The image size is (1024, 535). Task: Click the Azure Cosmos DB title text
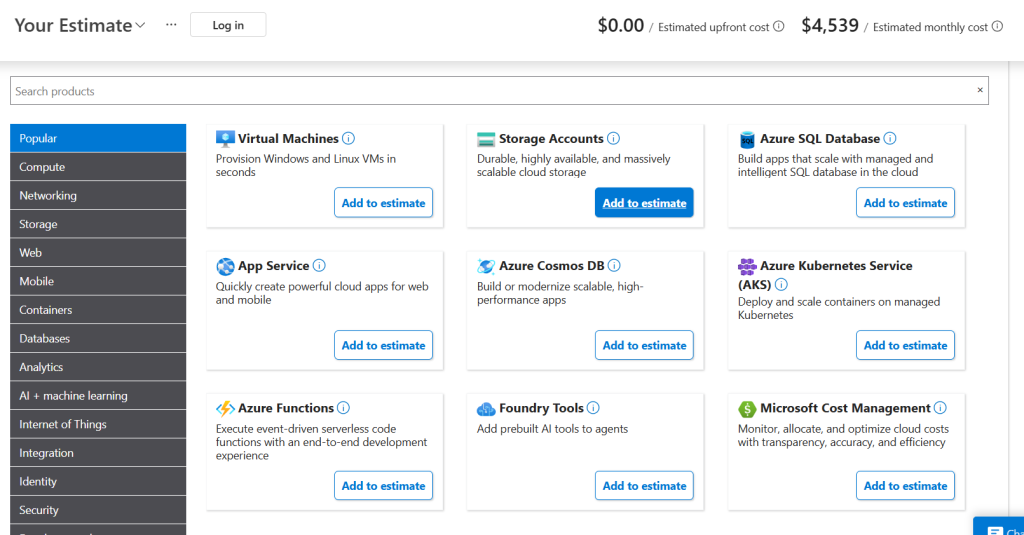[x=552, y=266]
